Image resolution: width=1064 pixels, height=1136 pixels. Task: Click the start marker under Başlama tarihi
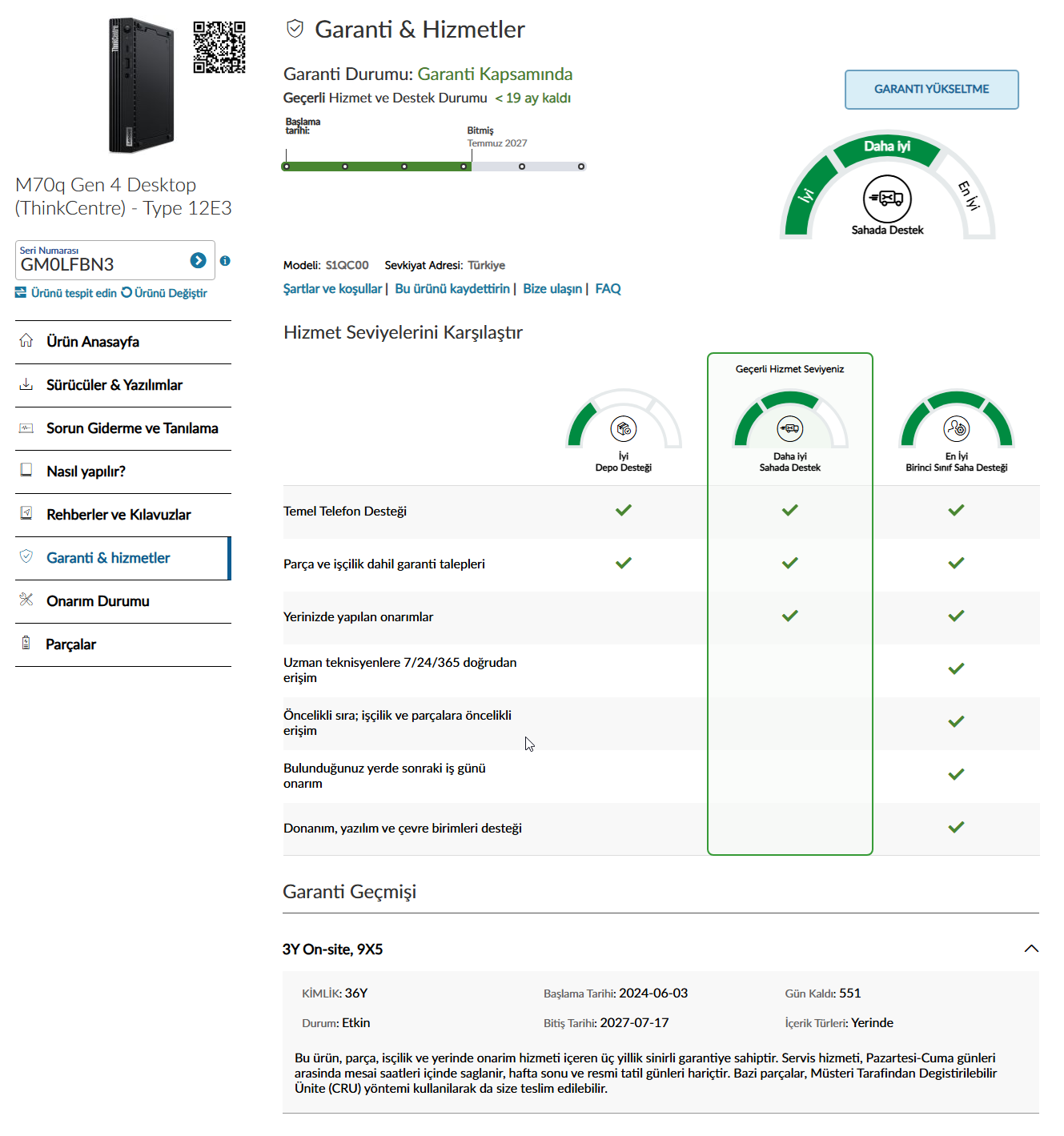click(286, 167)
